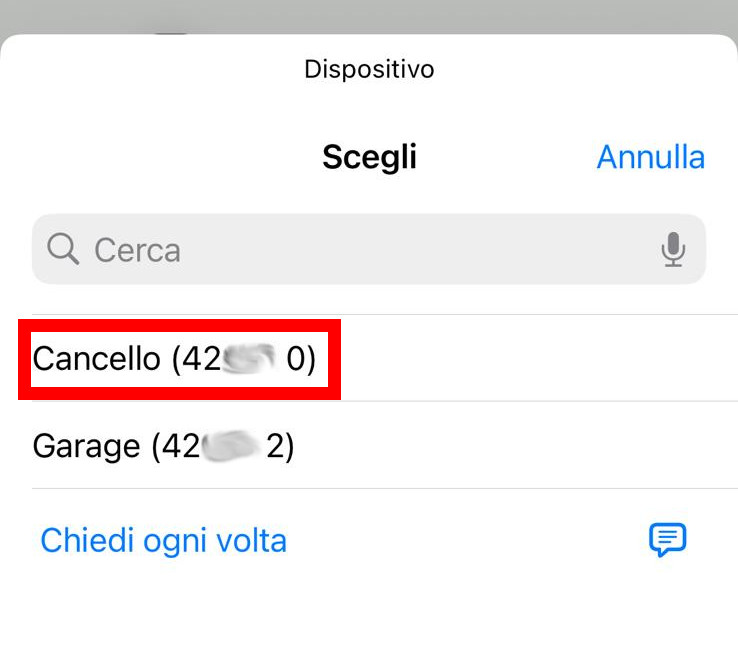The width and height of the screenshot is (738, 653).
Task: Cancel the selection with Annulla
Action: coord(650,157)
